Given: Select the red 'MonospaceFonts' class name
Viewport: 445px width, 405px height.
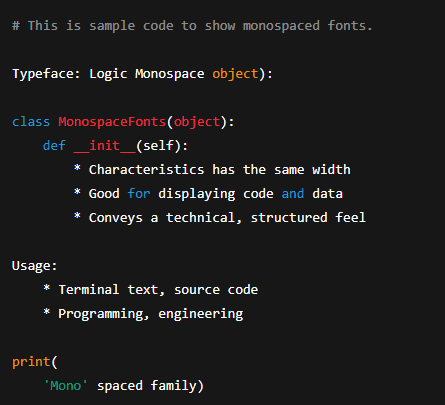Looking at the screenshot, I should [112, 122].
